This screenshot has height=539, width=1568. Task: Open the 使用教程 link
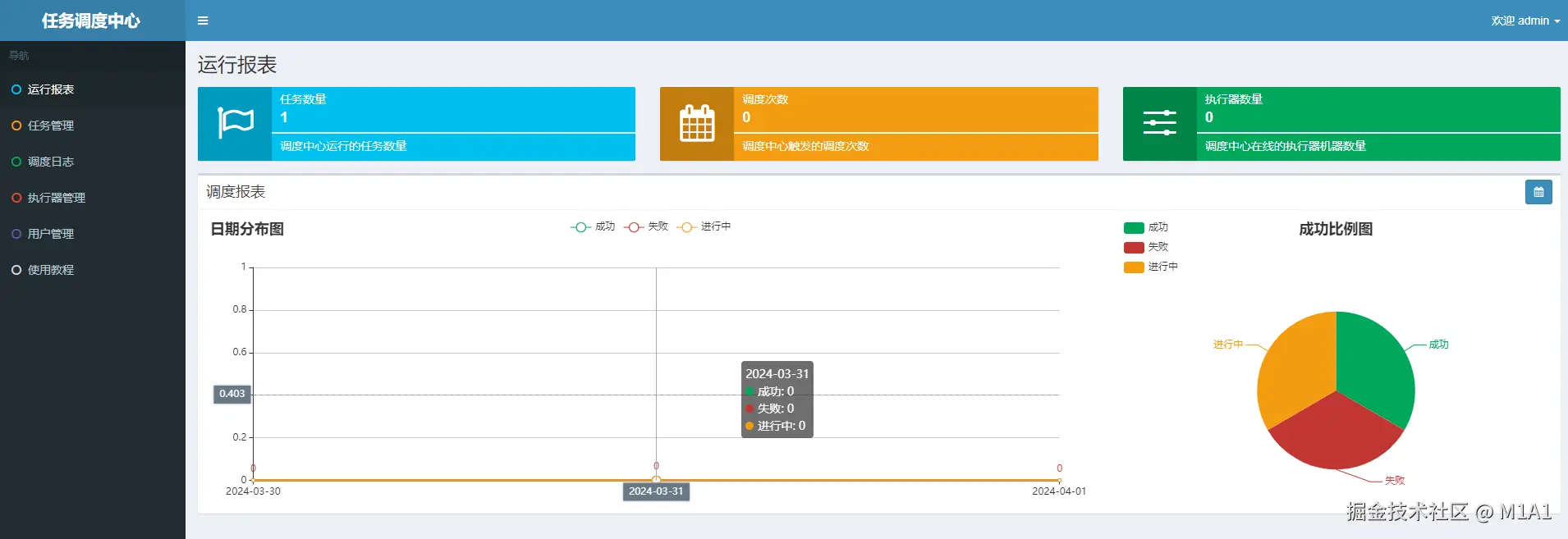(93, 270)
